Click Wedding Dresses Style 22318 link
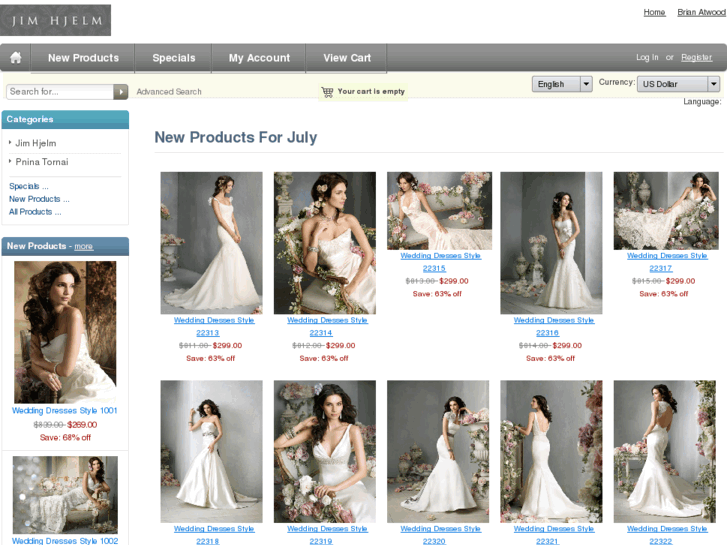727x545 pixels. [214, 535]
